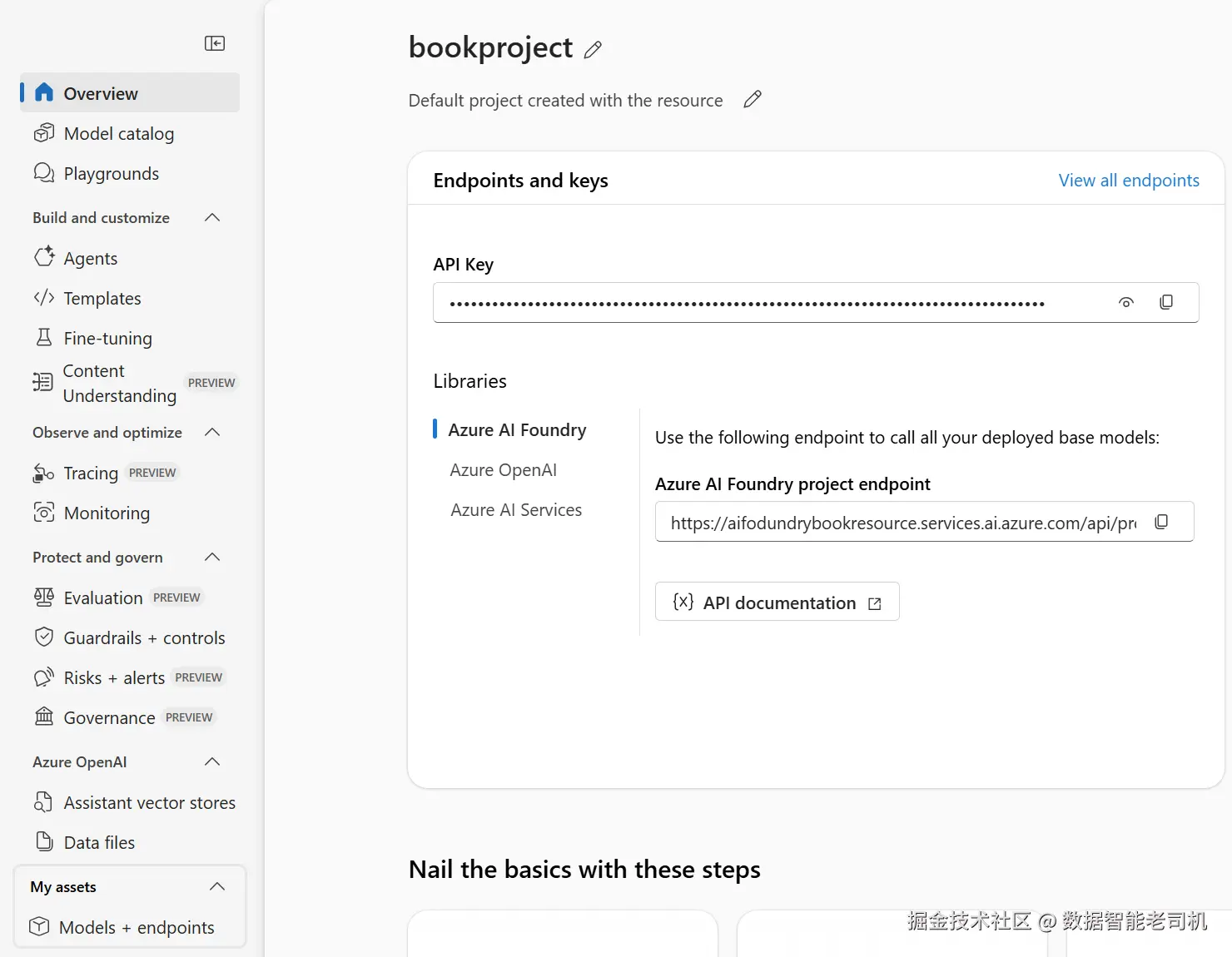Click the 'Libraries' label
Image resolution: width=1232 pixels, height=957 pixels.
click(469, 380)
